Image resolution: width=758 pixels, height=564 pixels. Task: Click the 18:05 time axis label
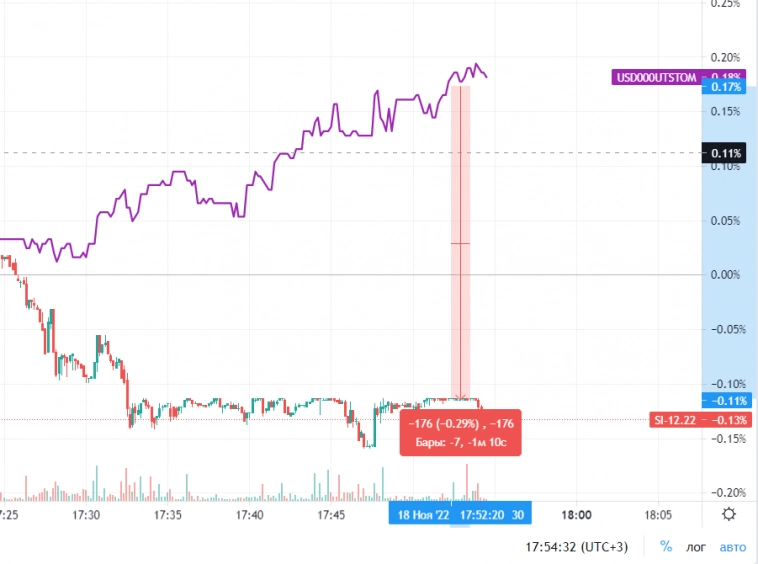tap(657, 514)
